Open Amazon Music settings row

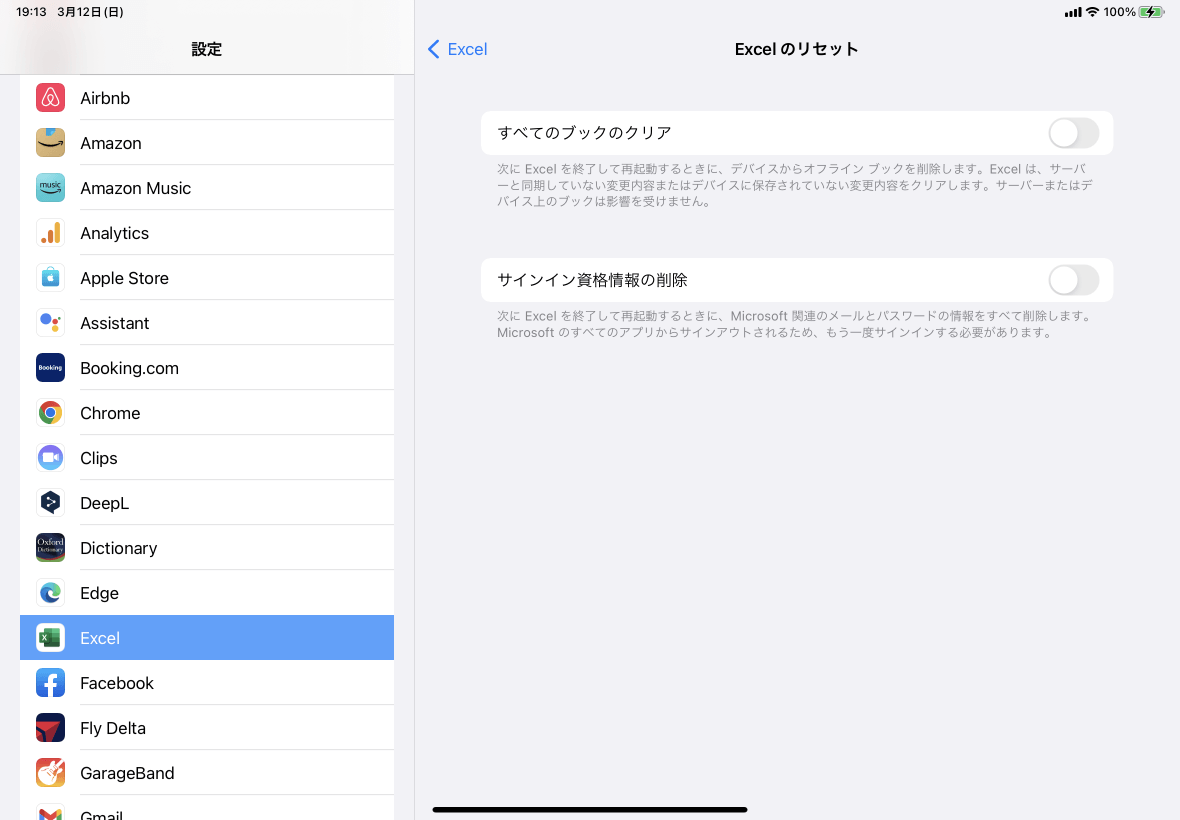(x=207, y=188)
